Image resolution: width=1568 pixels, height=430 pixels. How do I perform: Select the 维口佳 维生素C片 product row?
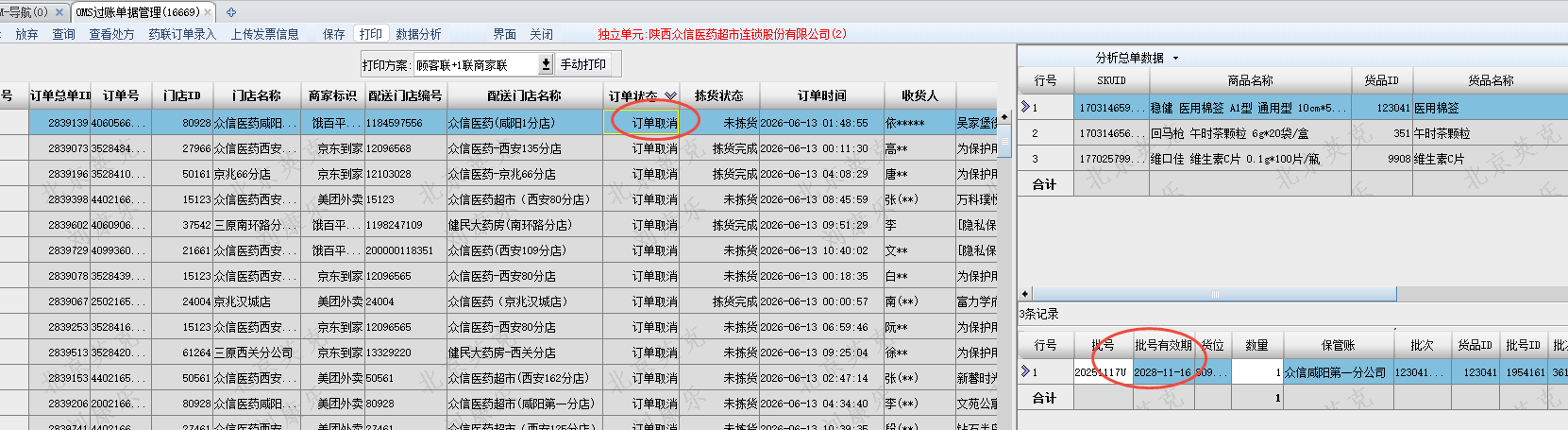click(1292, 159)
